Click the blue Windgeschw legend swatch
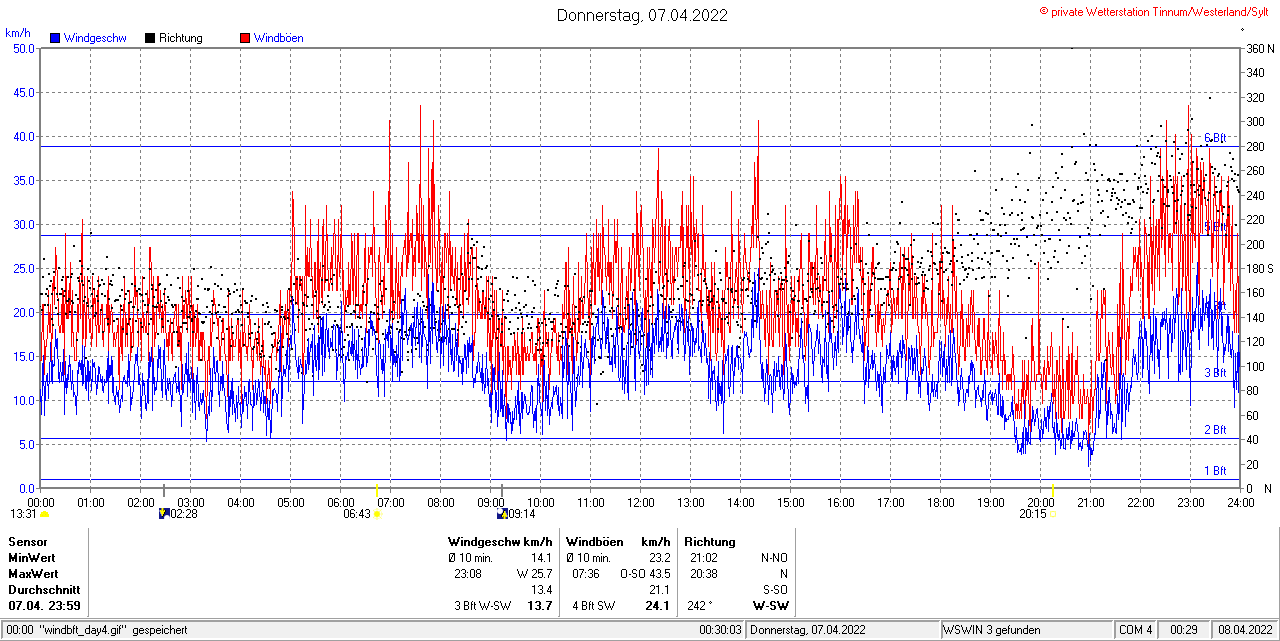 point(55,38)
